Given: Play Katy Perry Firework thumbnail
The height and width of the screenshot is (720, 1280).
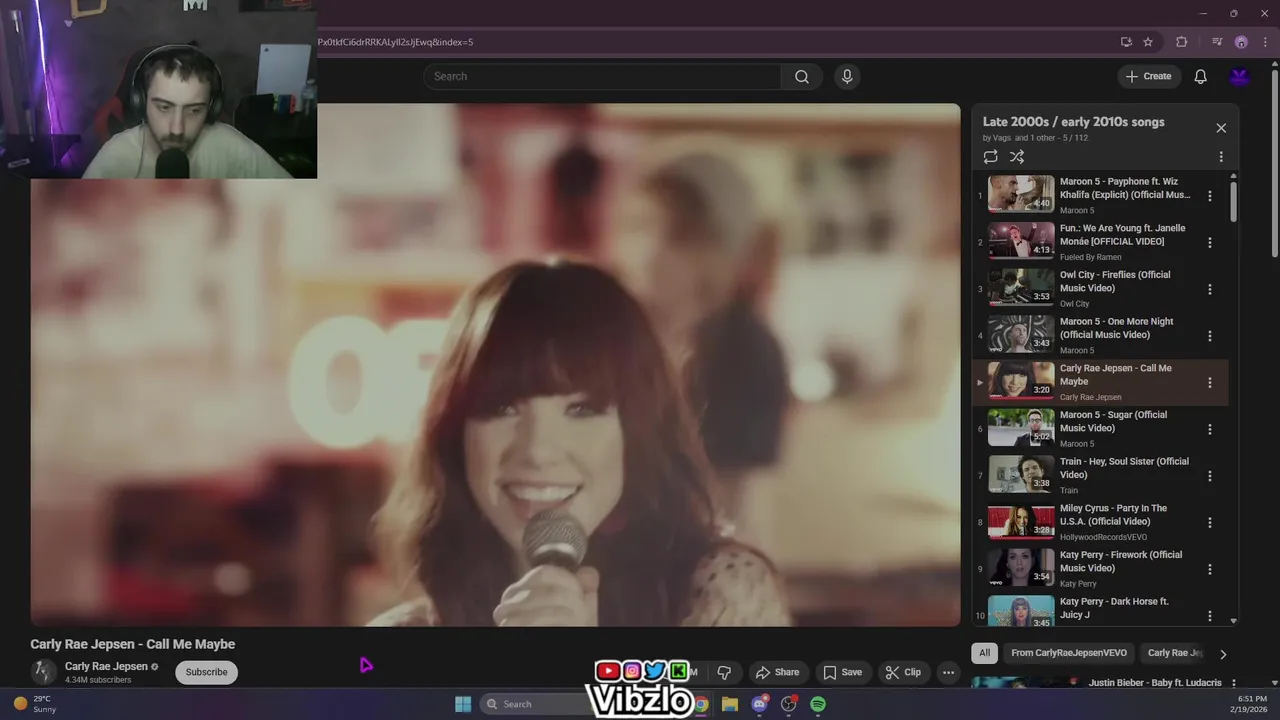Looking at the screenshot, I should (1021, 568).
